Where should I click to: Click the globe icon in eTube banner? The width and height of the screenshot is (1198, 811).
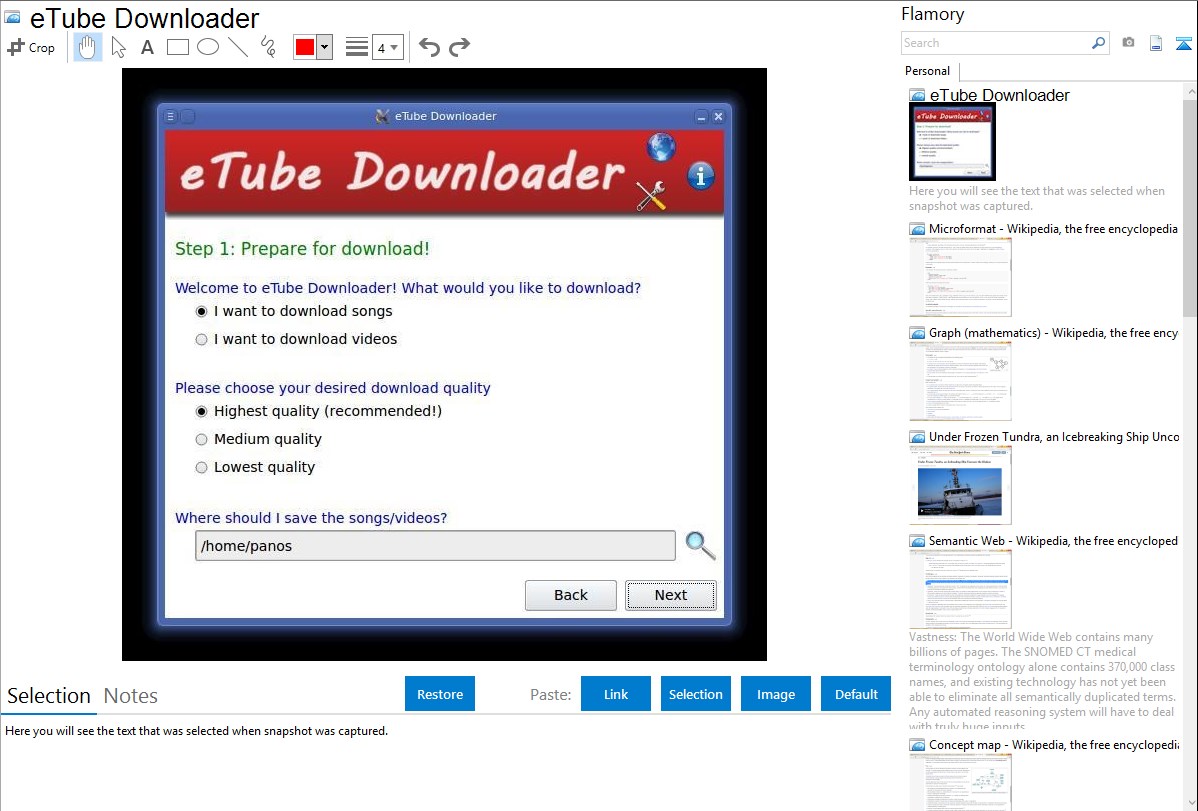(661, 146)
